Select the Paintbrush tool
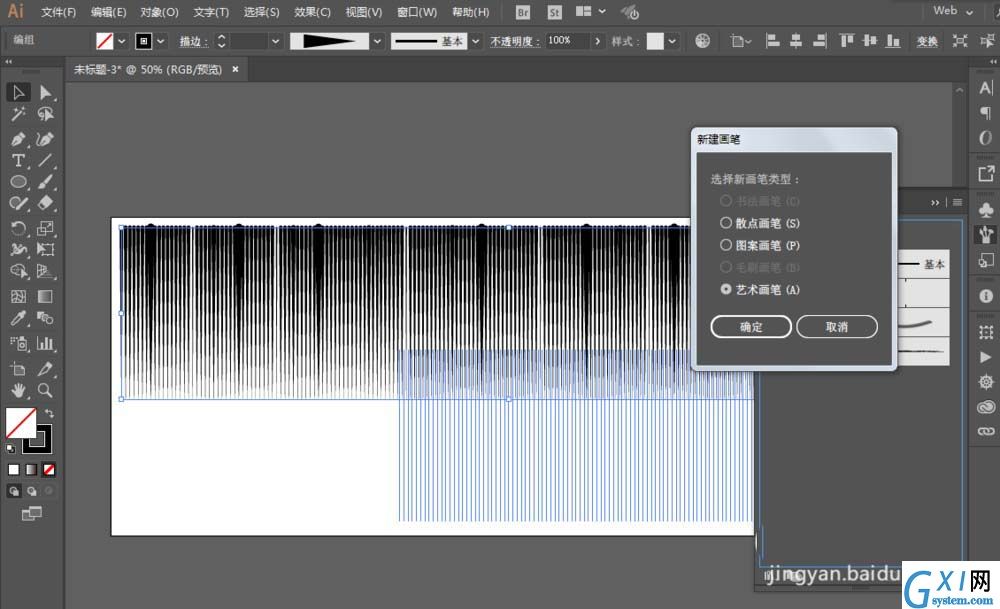The height and width of the screenshot is (609, 1000). pyautogui.click(x=45, y=182)
